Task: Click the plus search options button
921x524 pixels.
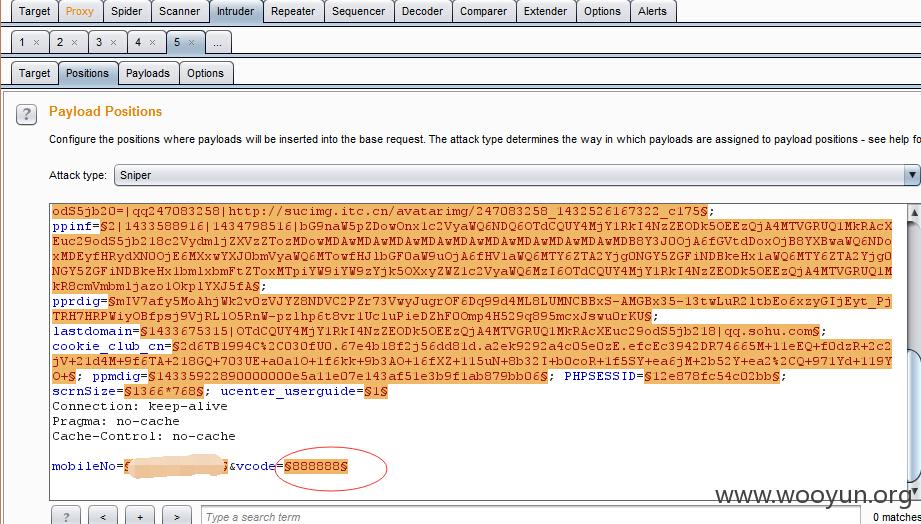Action: 140,516
